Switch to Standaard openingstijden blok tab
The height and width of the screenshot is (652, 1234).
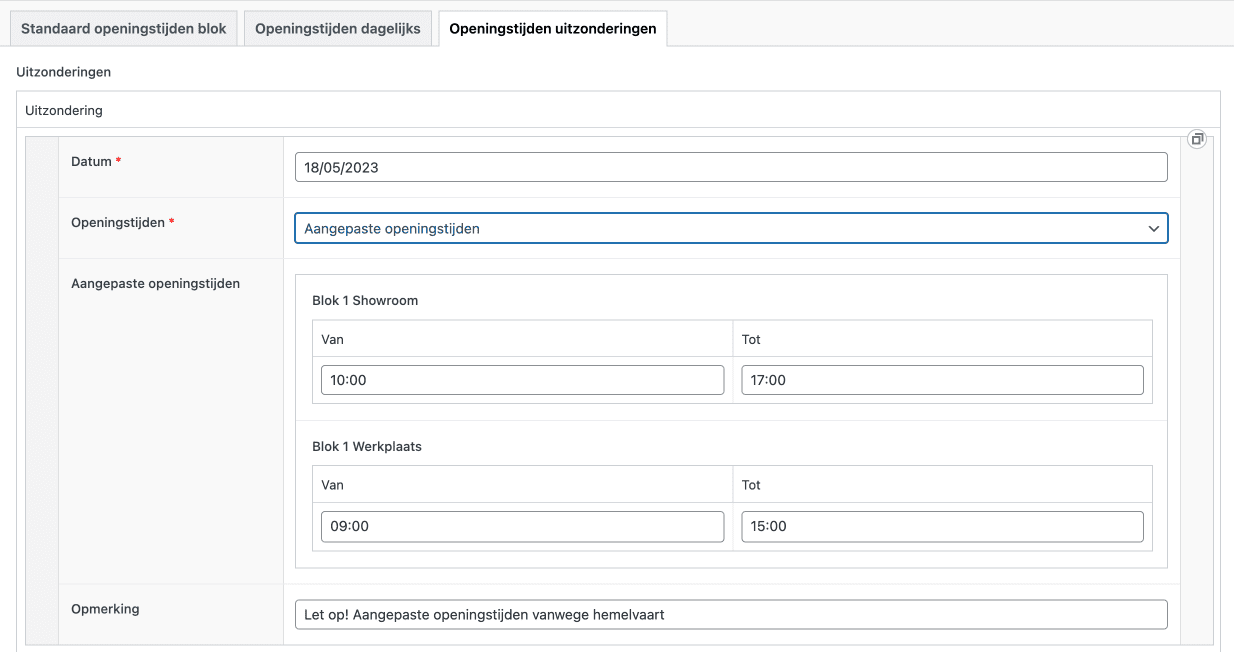tap(124, 29)
